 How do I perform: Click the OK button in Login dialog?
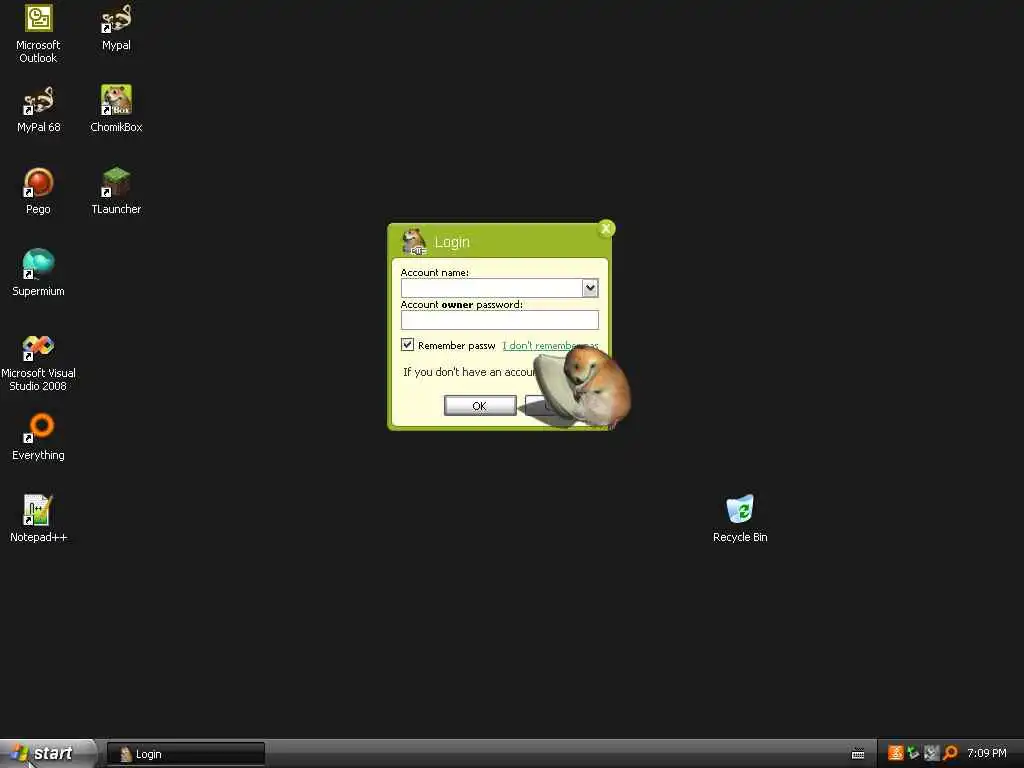[x=480, y=406]
